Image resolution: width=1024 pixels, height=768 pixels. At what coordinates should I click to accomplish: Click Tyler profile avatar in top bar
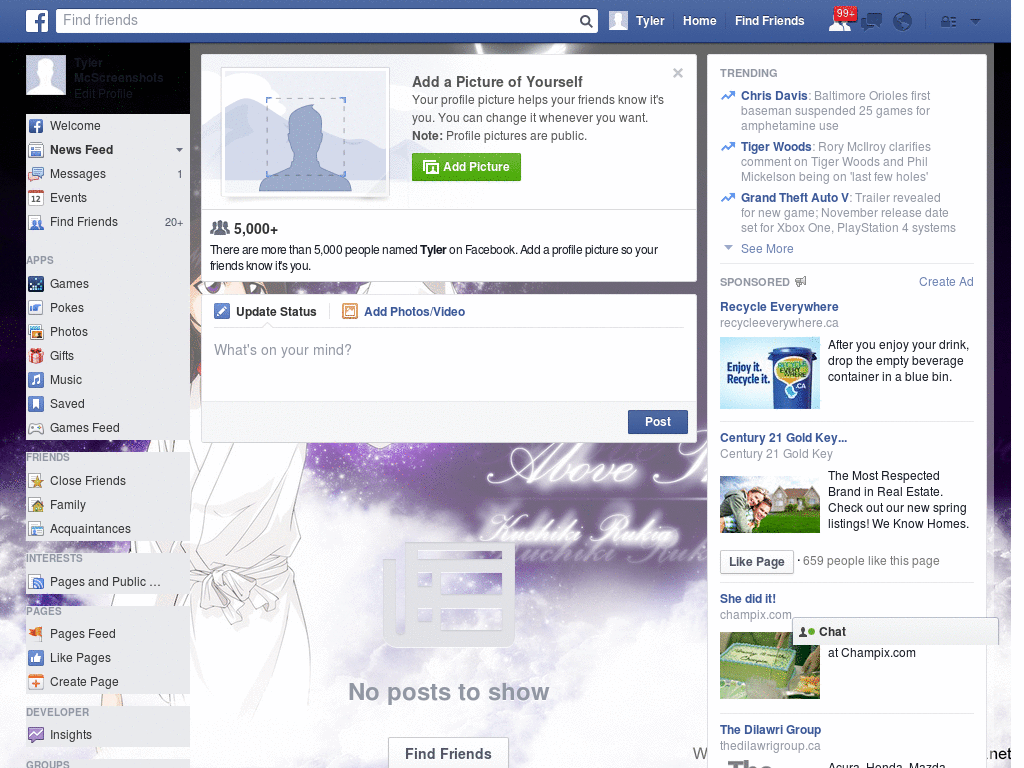pos(618,21)
